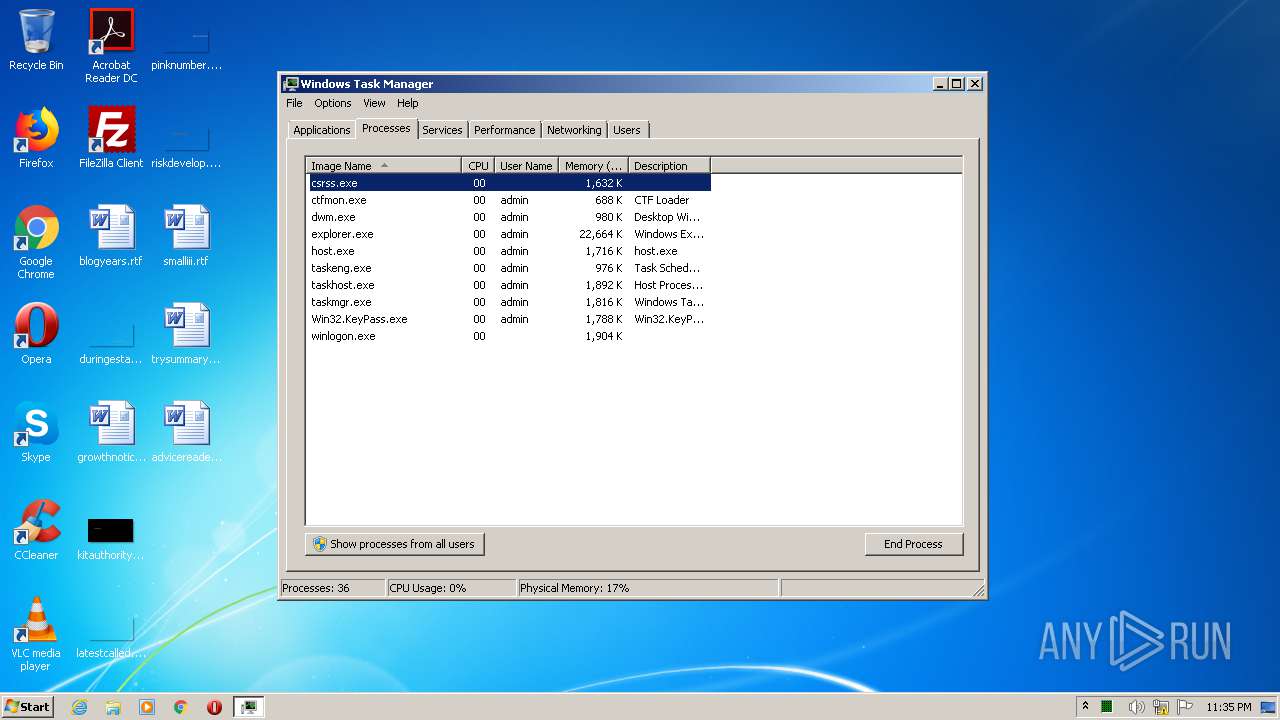Sort by User Name column header
The height and width of the screenshot is (720, 1280).
(526, 166)
